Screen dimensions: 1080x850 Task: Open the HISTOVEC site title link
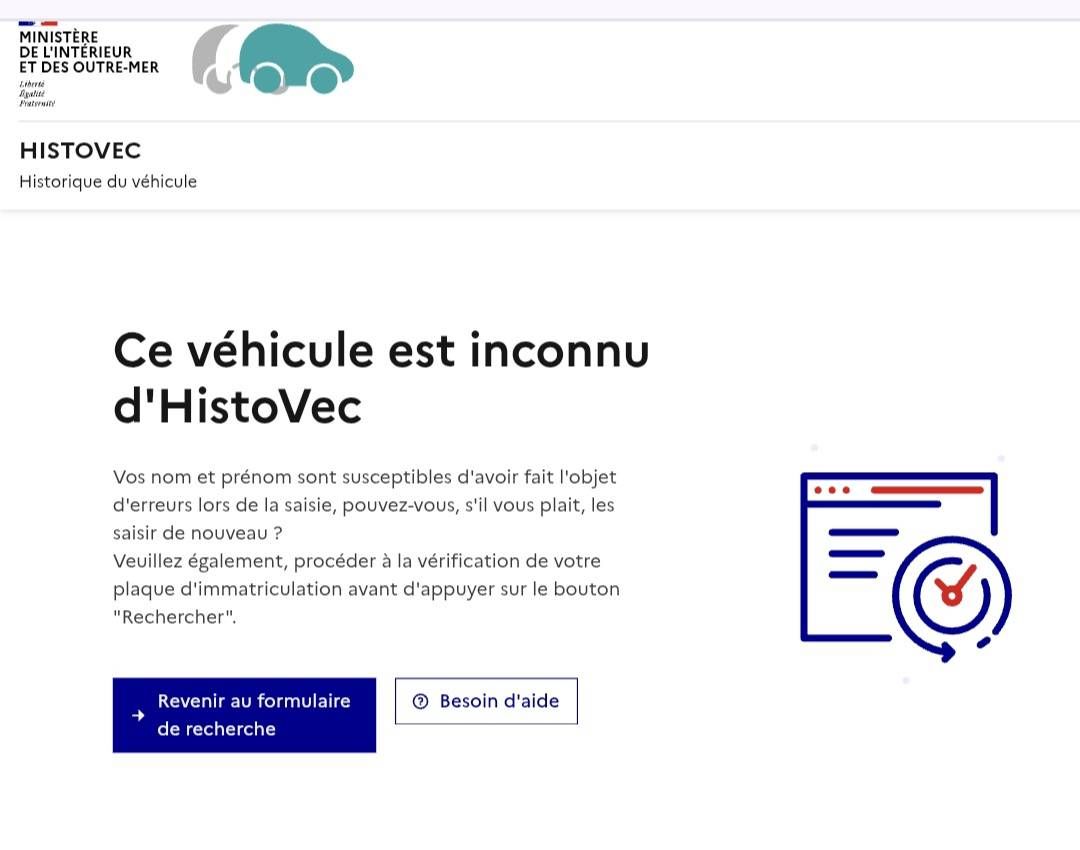coord(81,150)
